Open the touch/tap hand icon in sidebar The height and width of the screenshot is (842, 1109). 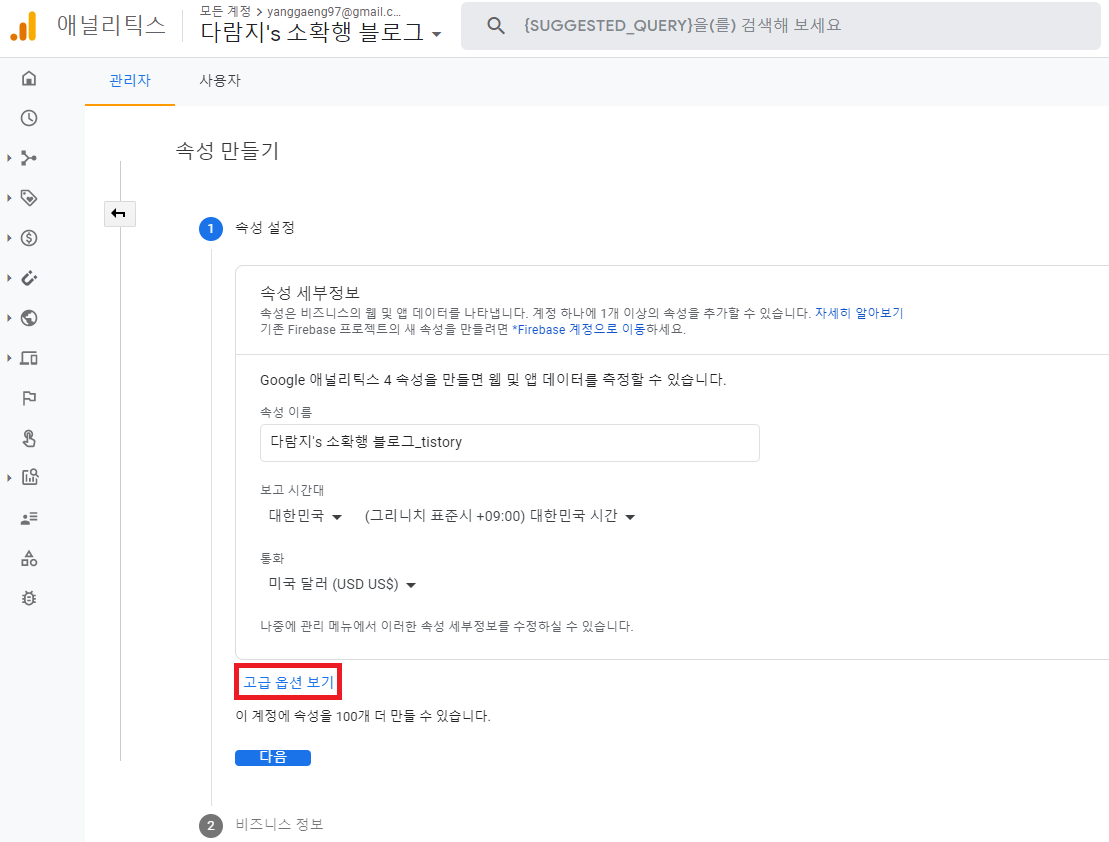click(29, 439)
